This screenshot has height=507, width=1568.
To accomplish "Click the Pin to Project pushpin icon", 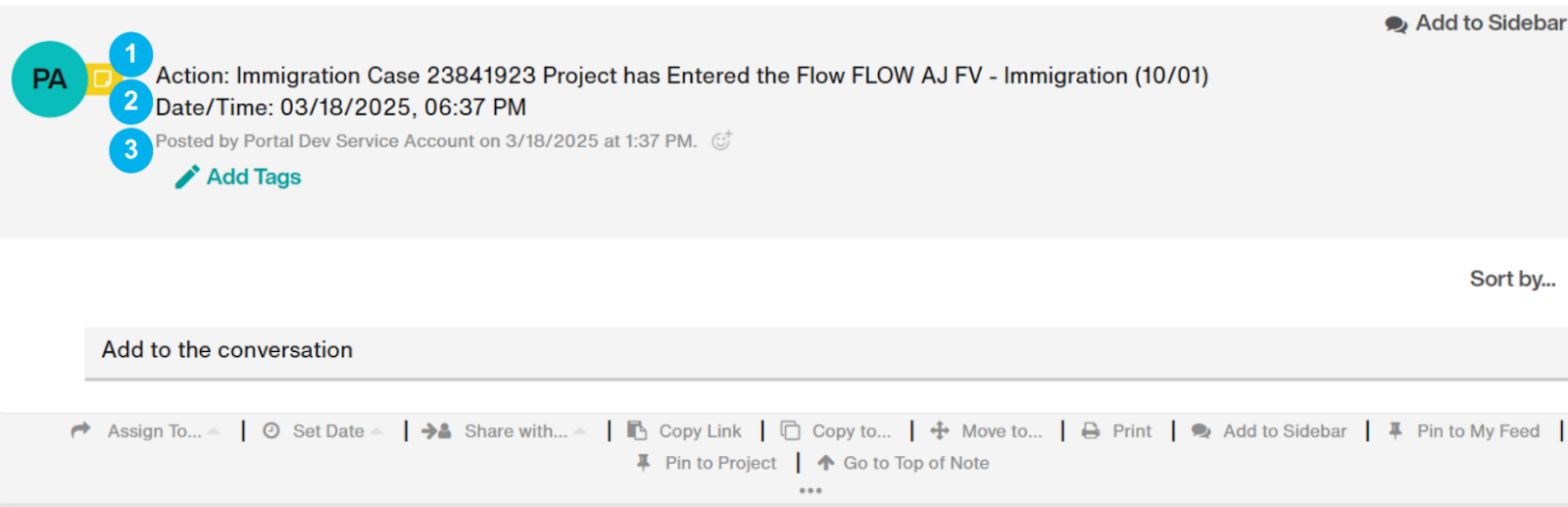I will (x=643, y=463).
